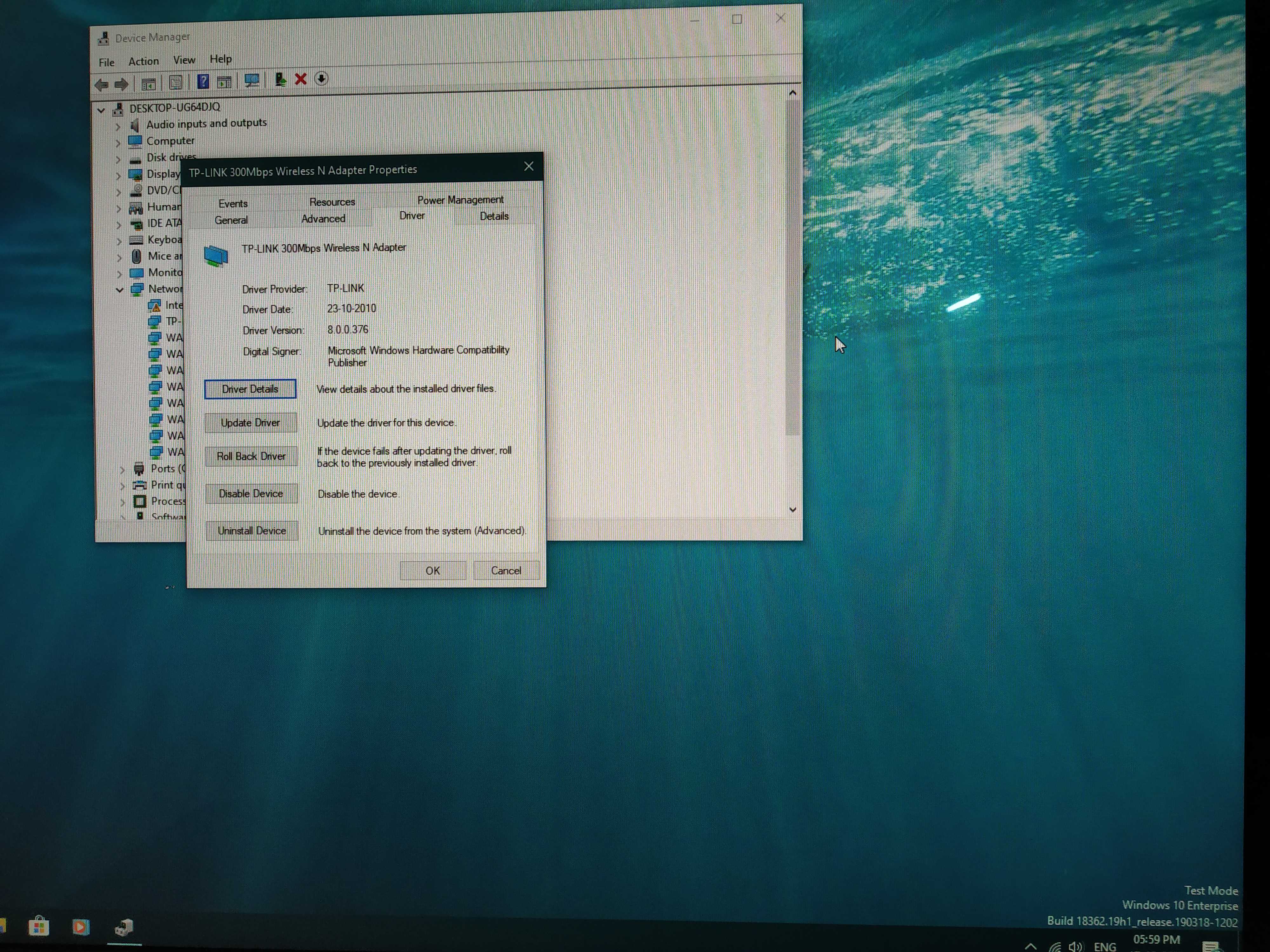Image resolution: width=1270 pixels, height=952 pixels.
Task: Select the IDE ATA controllers icon
Action: [136, 224]
